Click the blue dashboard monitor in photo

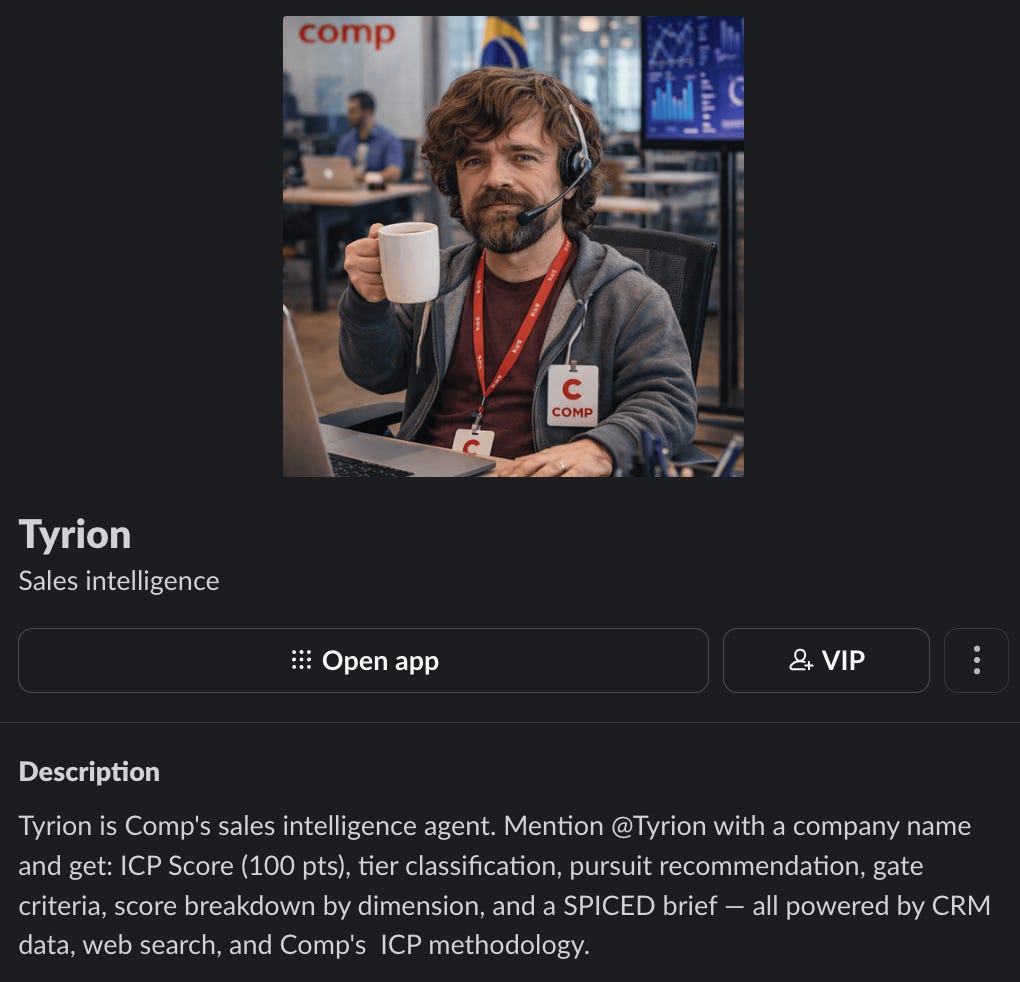click(693, 79)
